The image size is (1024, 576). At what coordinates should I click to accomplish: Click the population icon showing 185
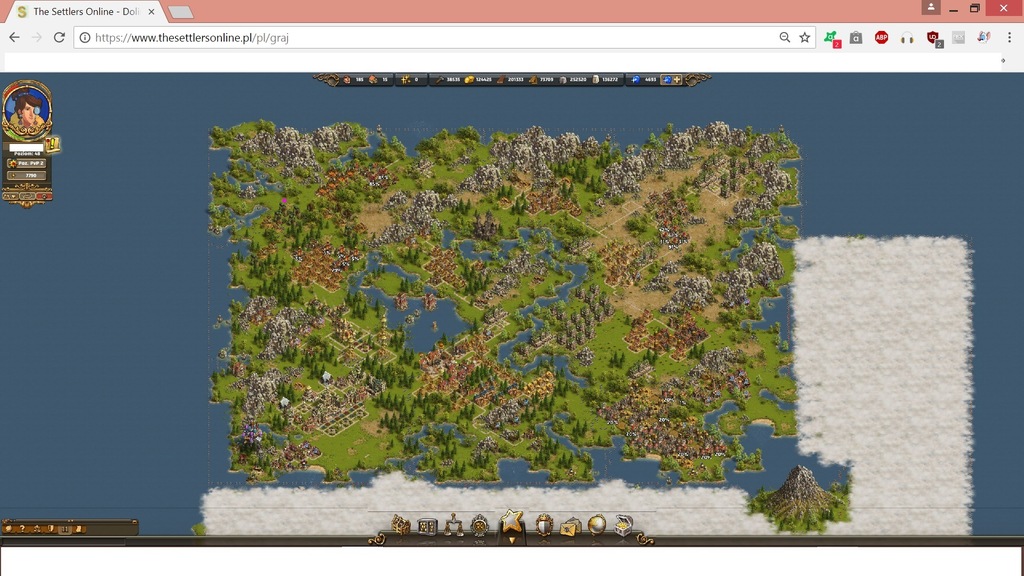coord(346,80)
